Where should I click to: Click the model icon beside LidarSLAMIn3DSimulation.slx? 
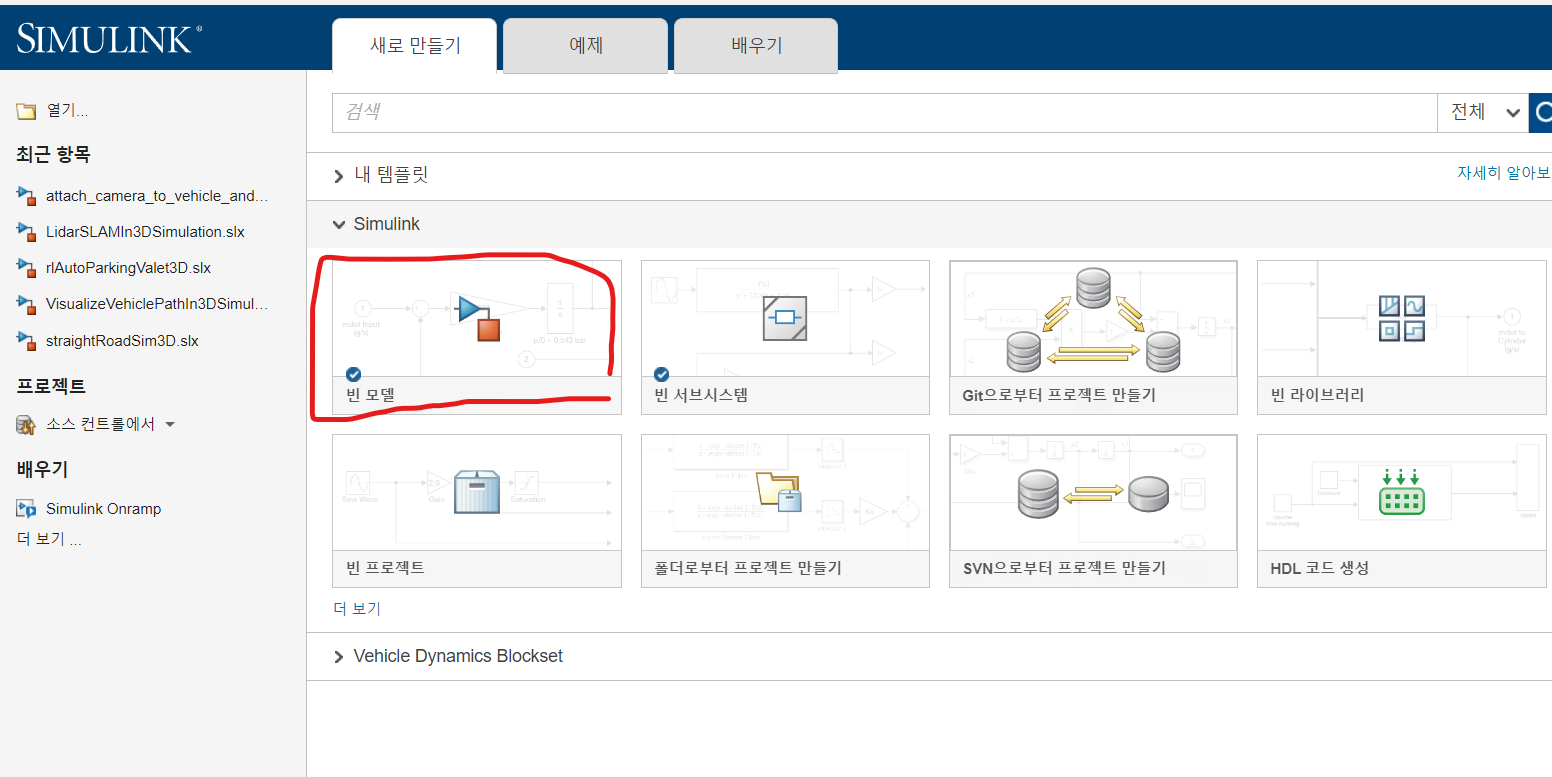point(26,232)
